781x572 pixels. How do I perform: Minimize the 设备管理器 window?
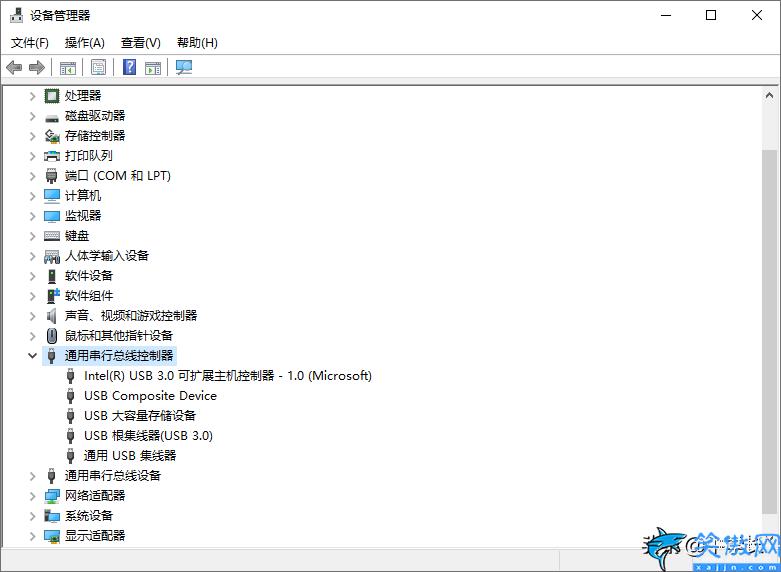coord(665,15)
